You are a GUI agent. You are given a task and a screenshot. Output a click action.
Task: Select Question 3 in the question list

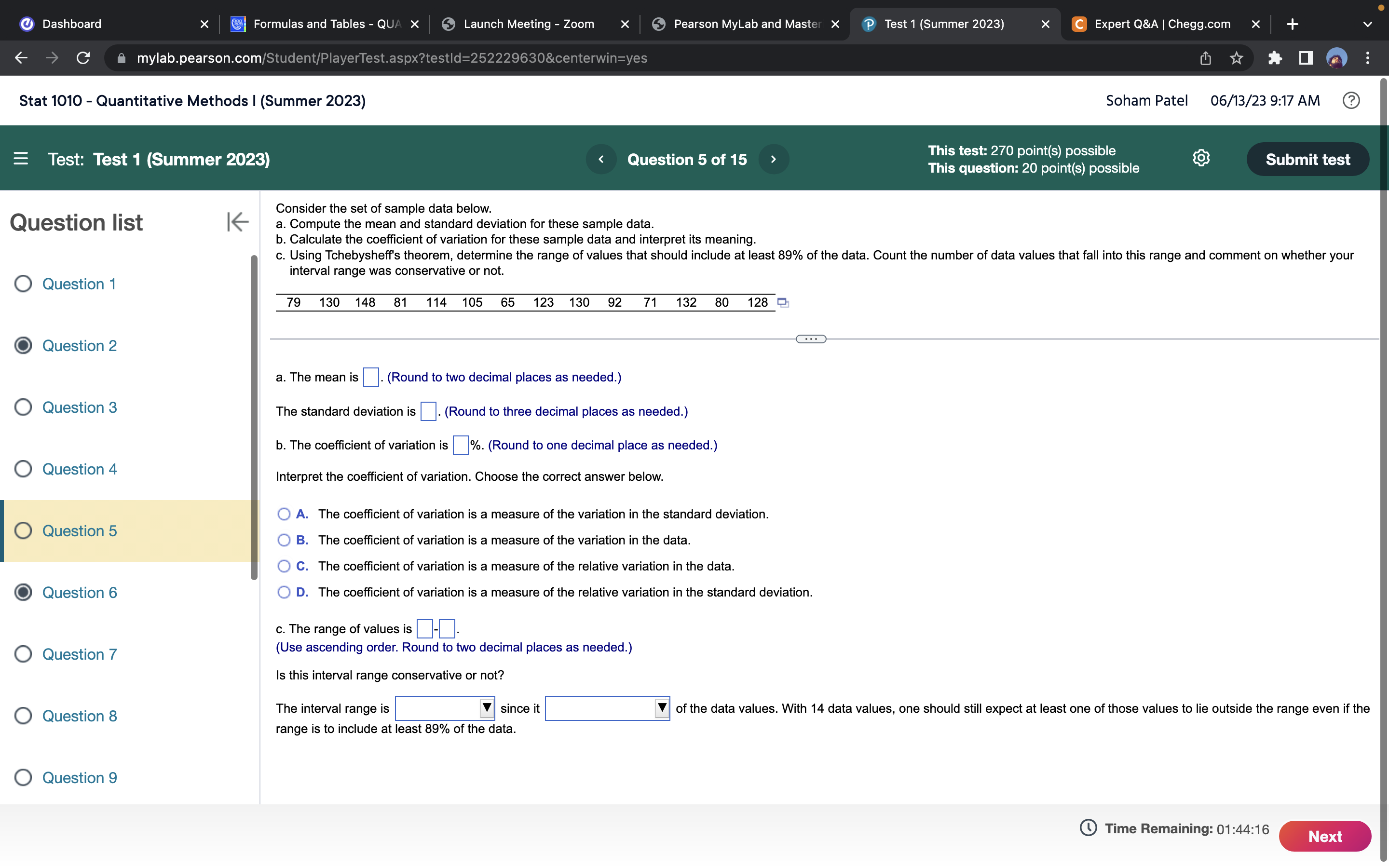pos(79,407)
